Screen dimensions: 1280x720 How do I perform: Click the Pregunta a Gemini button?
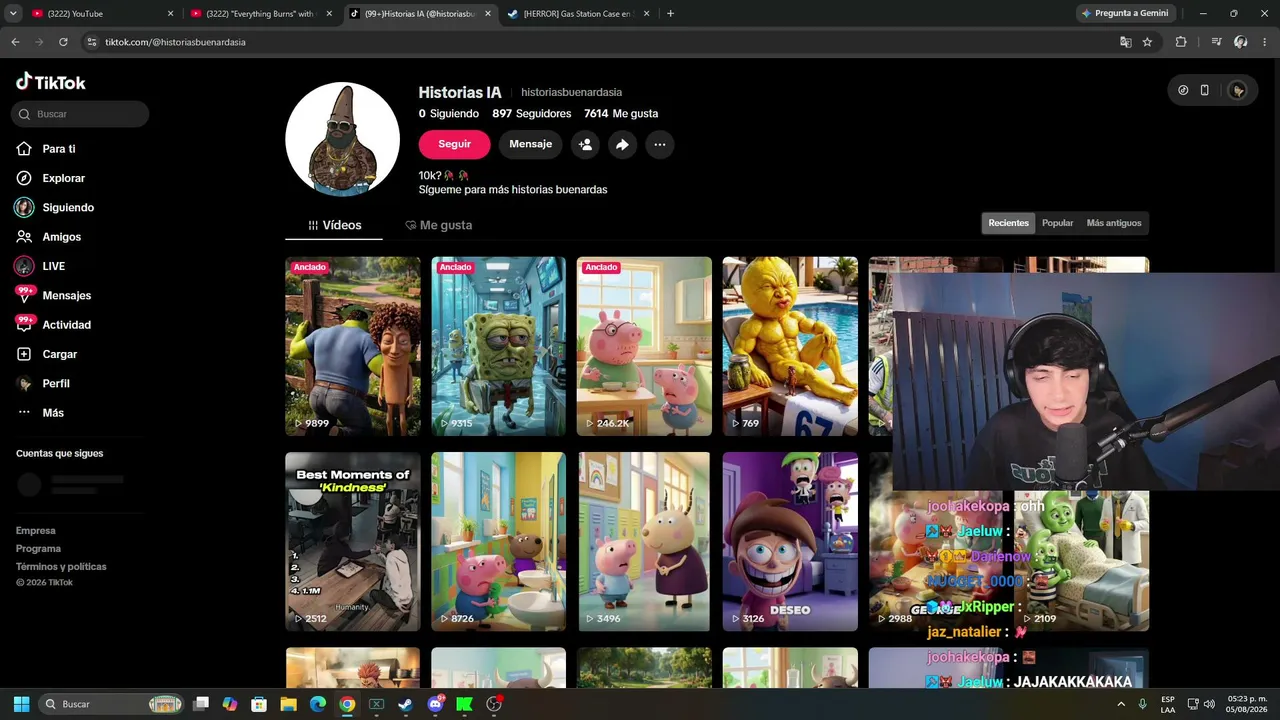[x=1124, y=14]
